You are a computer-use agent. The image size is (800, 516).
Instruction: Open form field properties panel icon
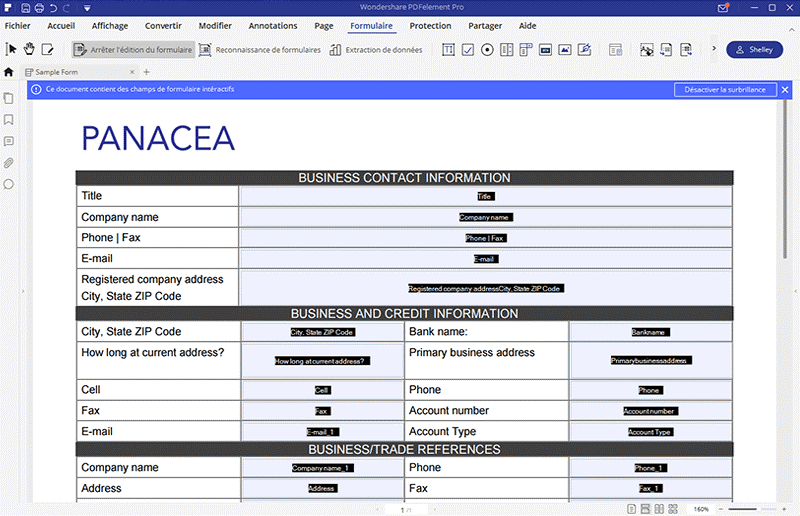pyautogui.click(x=616, y=50)
